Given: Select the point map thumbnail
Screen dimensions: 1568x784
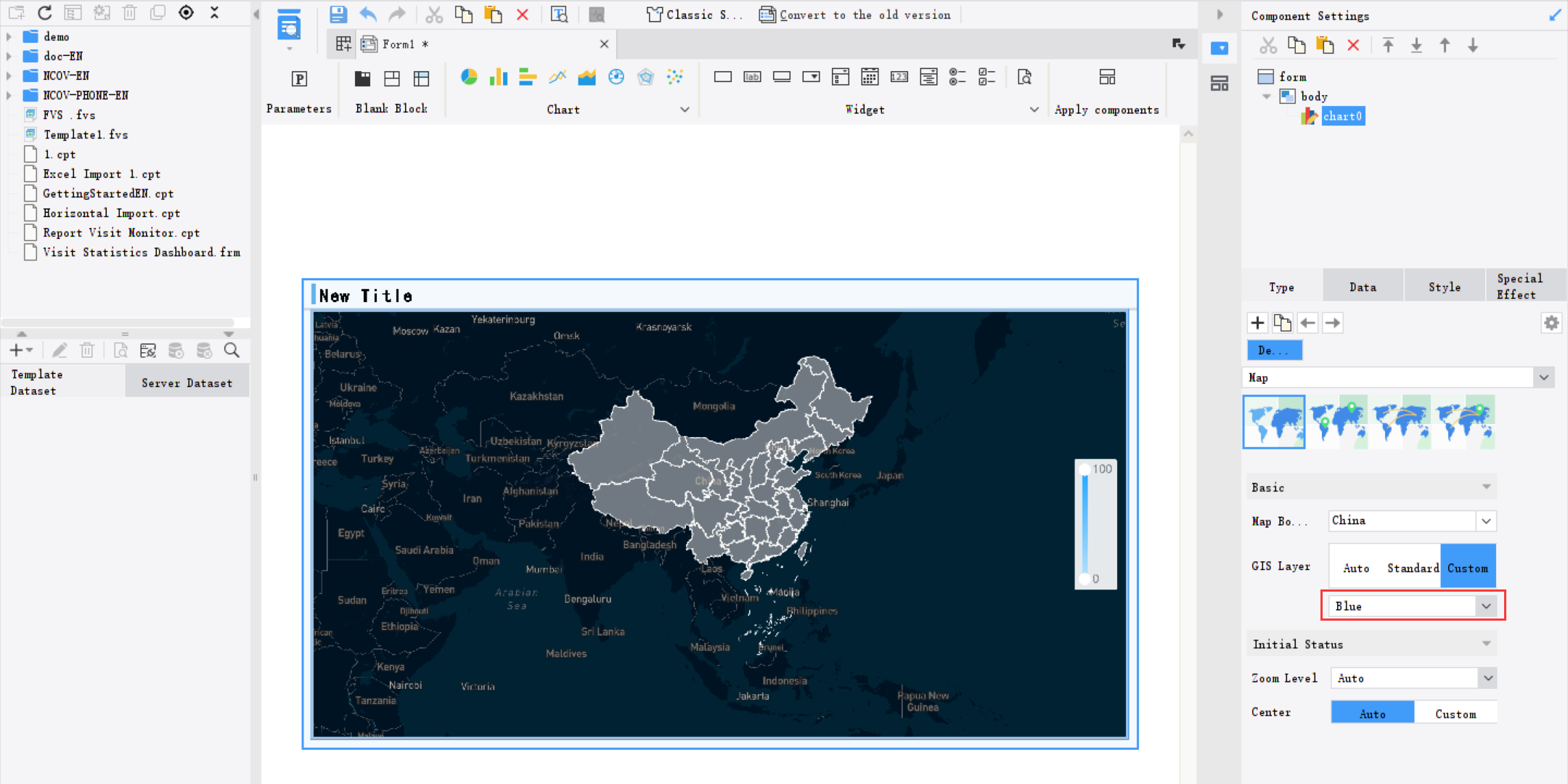Looking at the screenshot, I should (1337, 422).
